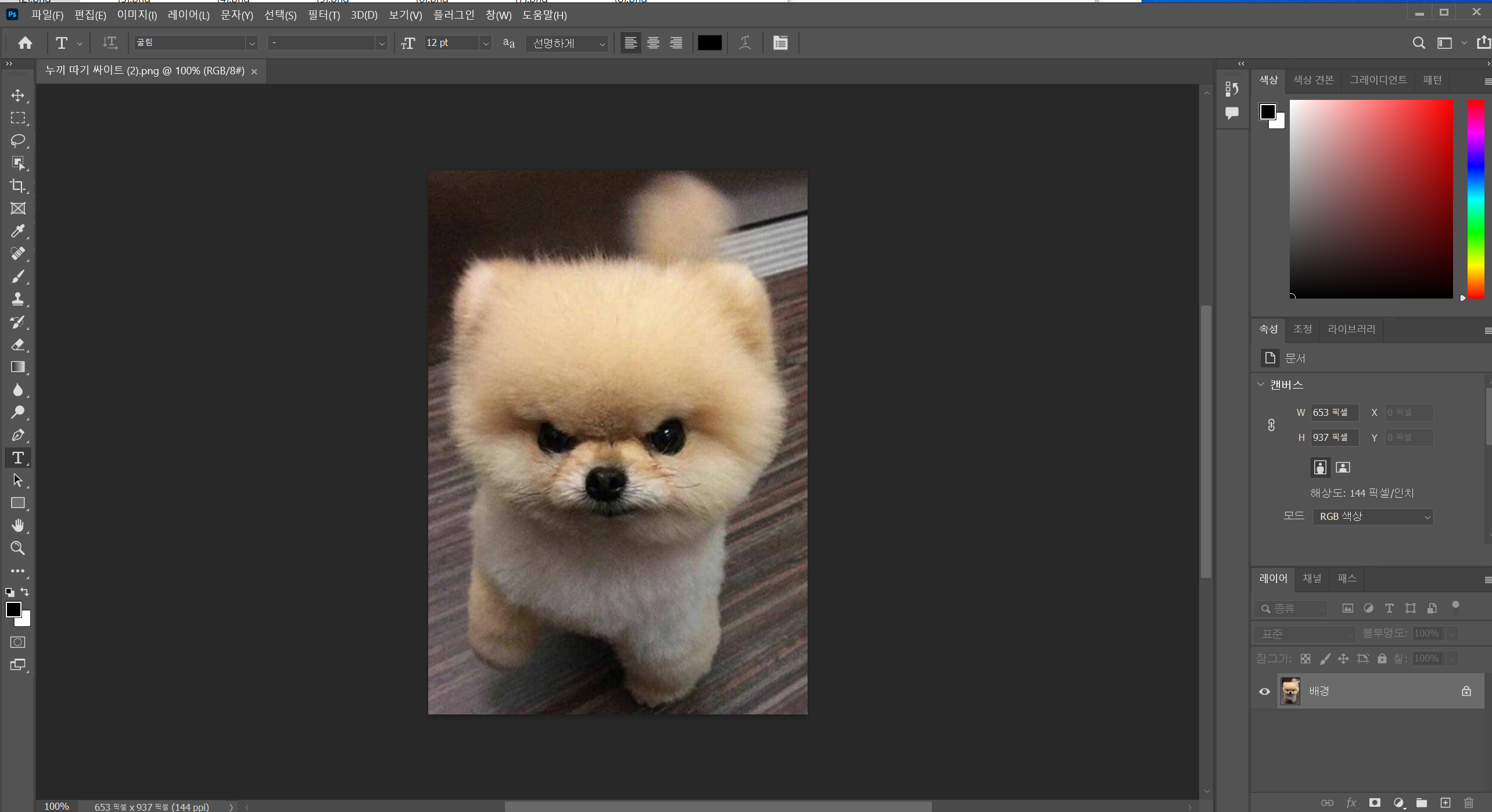Select the Crop tool
This screenshot has width=1492, height=812.
18,186
